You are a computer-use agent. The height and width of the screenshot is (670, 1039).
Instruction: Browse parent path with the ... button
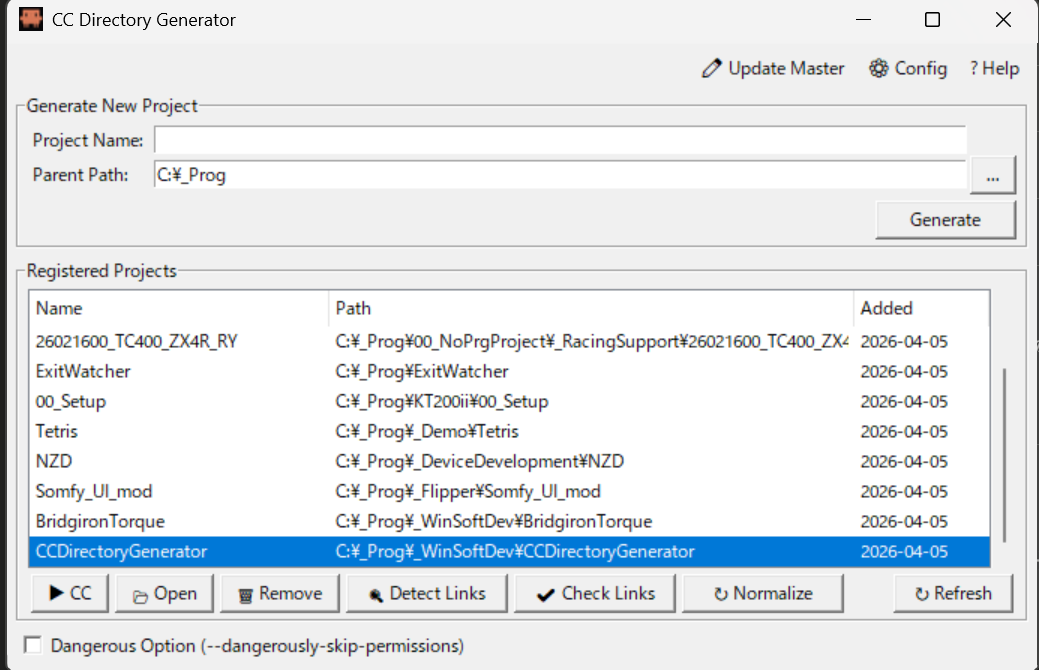[992, 175]
